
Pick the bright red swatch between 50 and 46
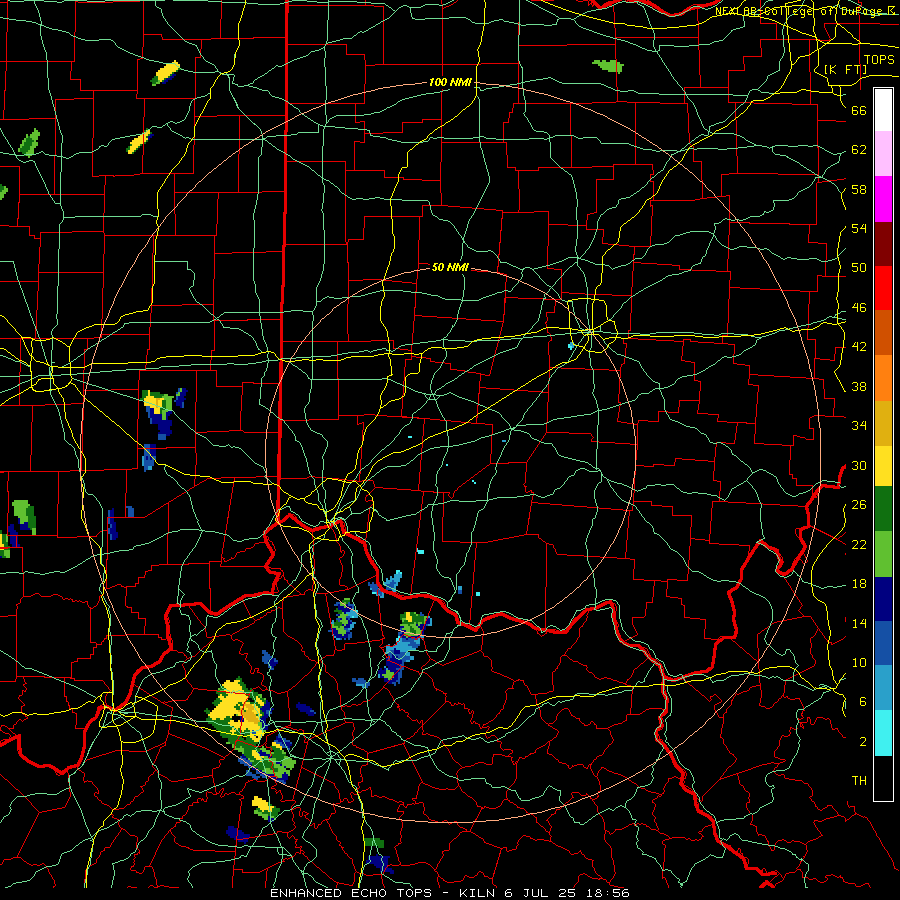tap(883, 288)
